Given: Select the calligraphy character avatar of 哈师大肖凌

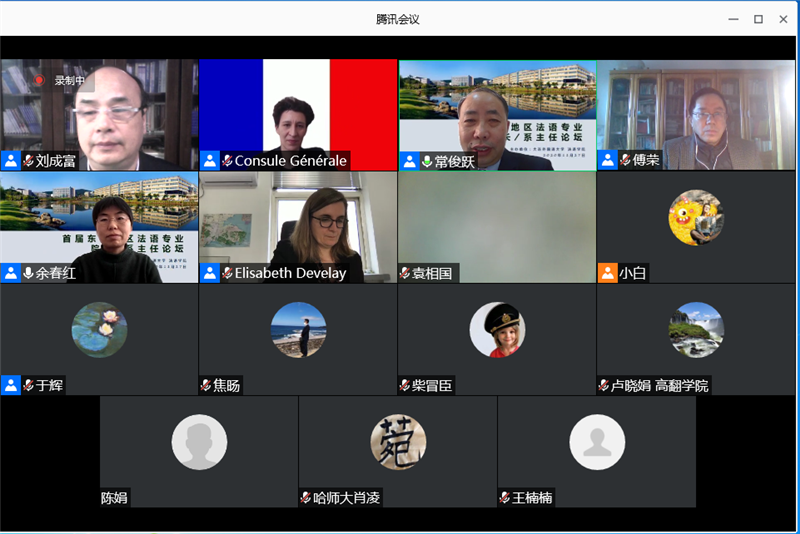Looking at the screenshot, I should [x=398, y=441].
